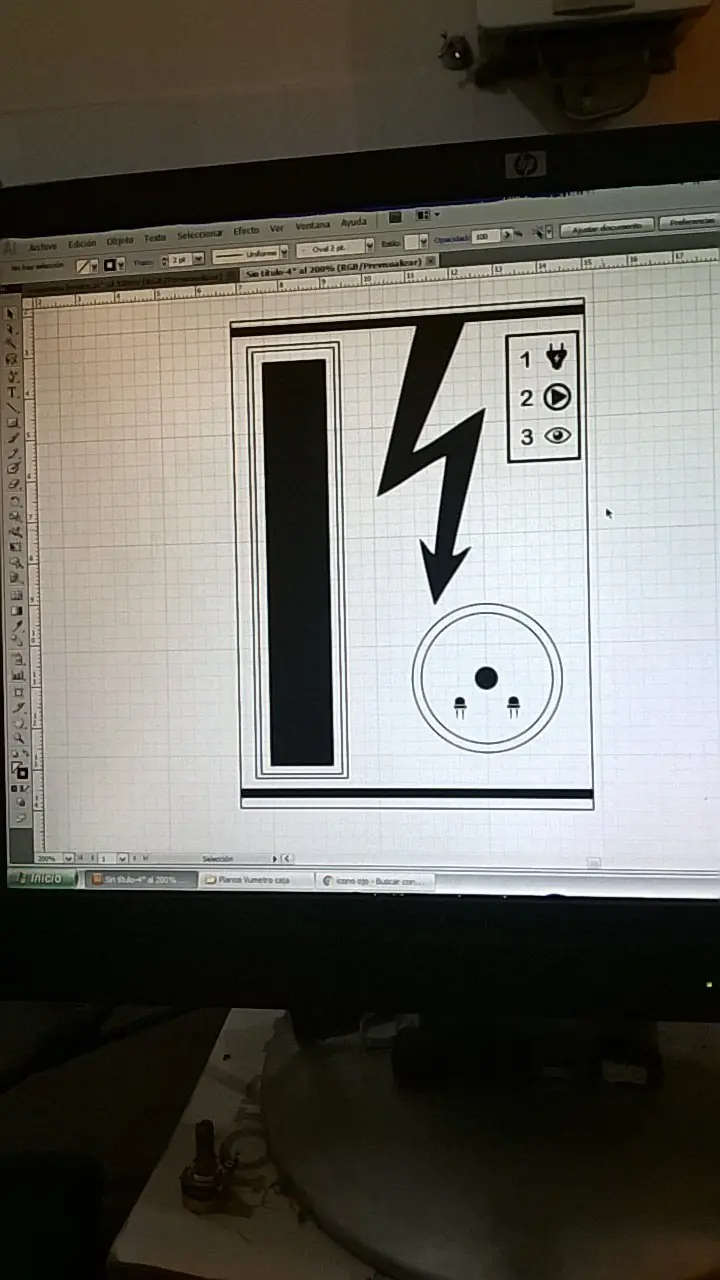Select the Gradient tool

click(x=16, y=610)
